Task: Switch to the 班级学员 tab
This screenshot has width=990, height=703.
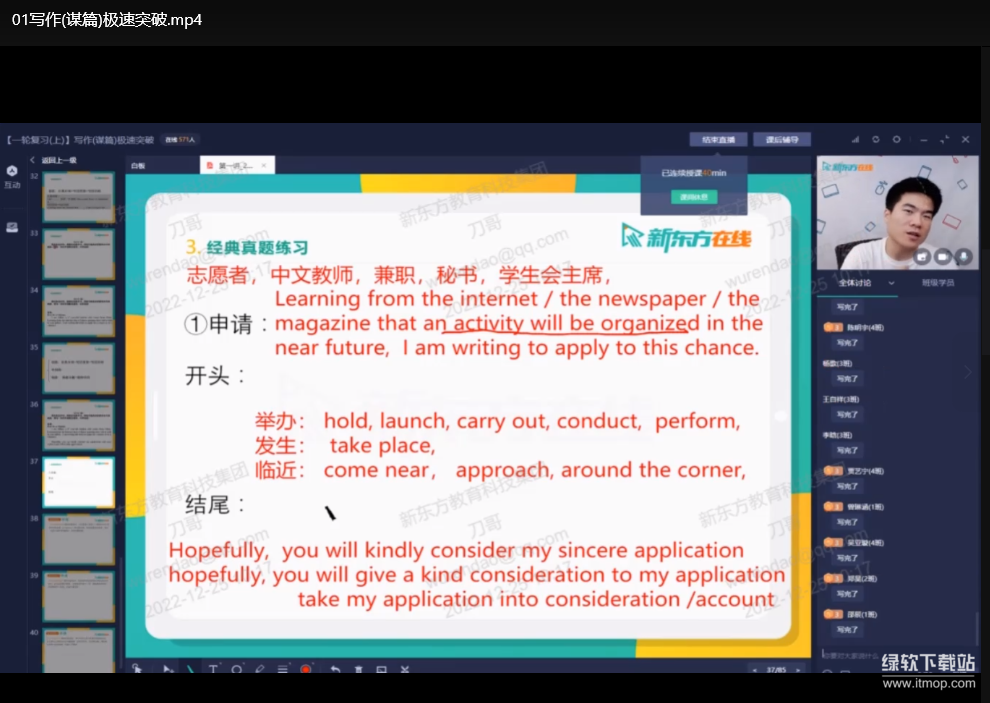Action: click(x=937, y=283)
